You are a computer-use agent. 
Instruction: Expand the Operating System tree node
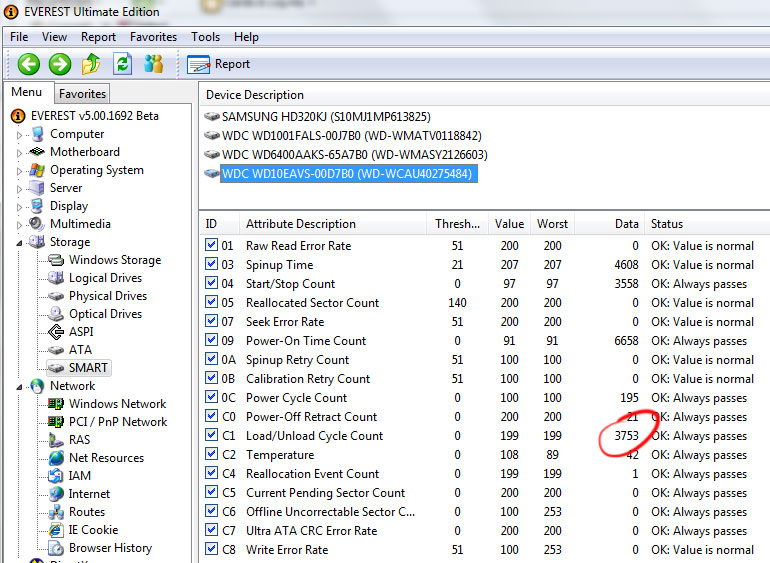(x=19, y=171)
